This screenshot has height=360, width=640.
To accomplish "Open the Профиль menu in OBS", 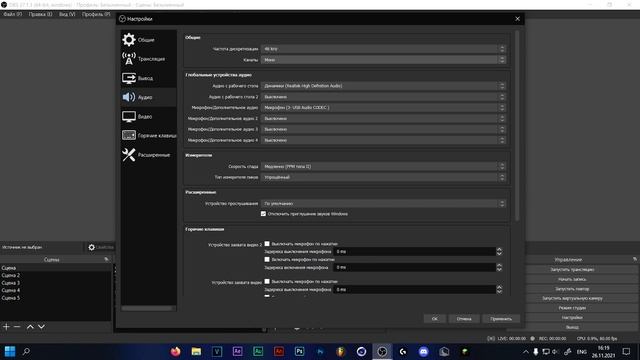I will [x=96, y=14].
